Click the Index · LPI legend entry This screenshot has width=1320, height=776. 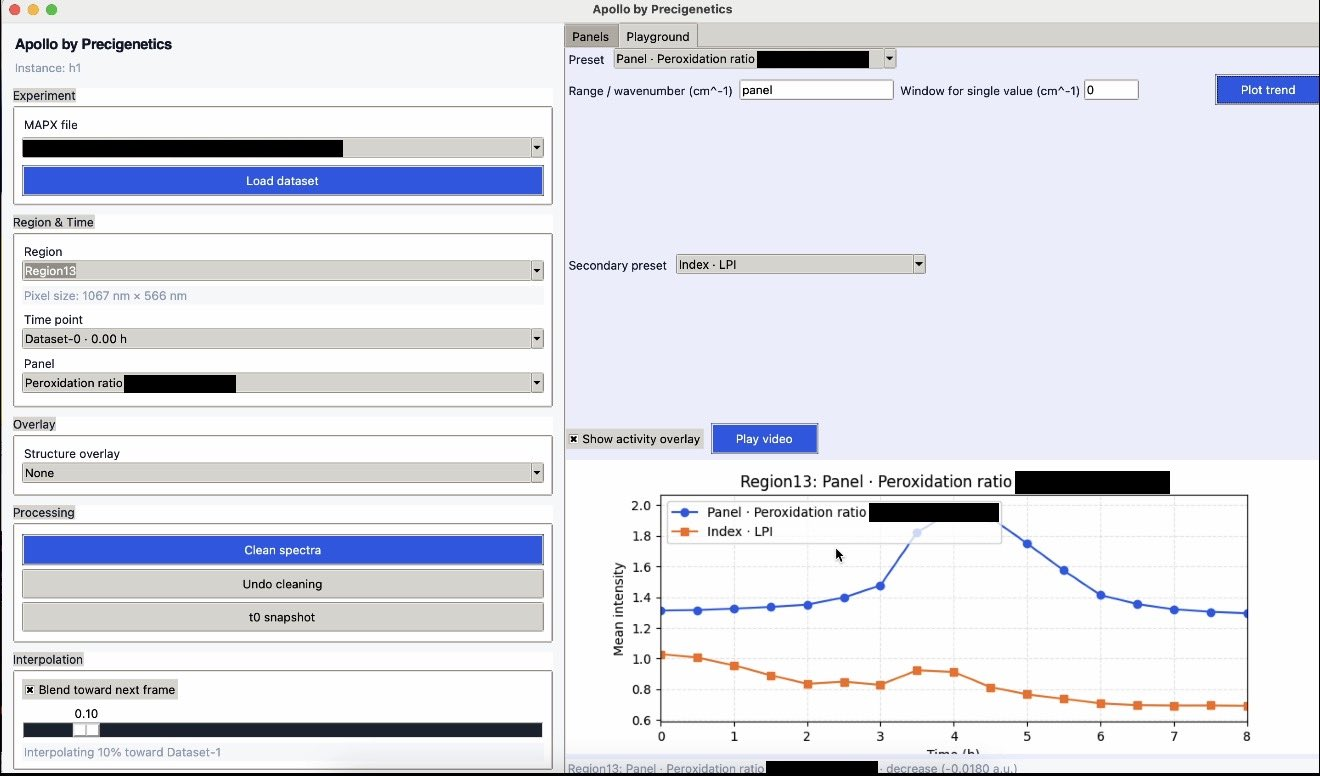tap(720, 532)
